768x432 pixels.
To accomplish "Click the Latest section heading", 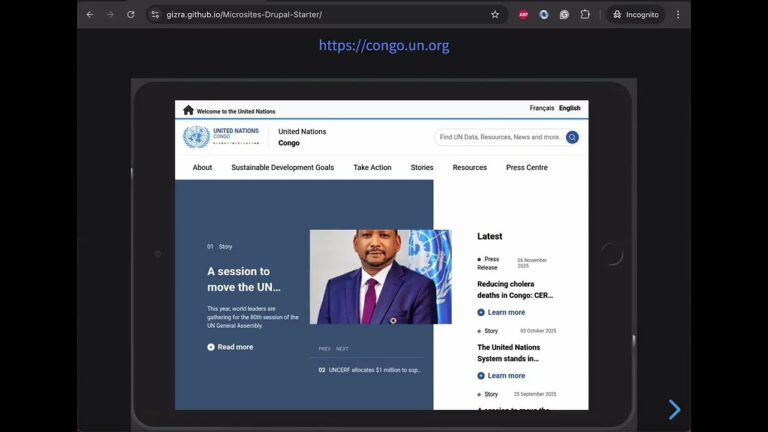I will point(490,236).
